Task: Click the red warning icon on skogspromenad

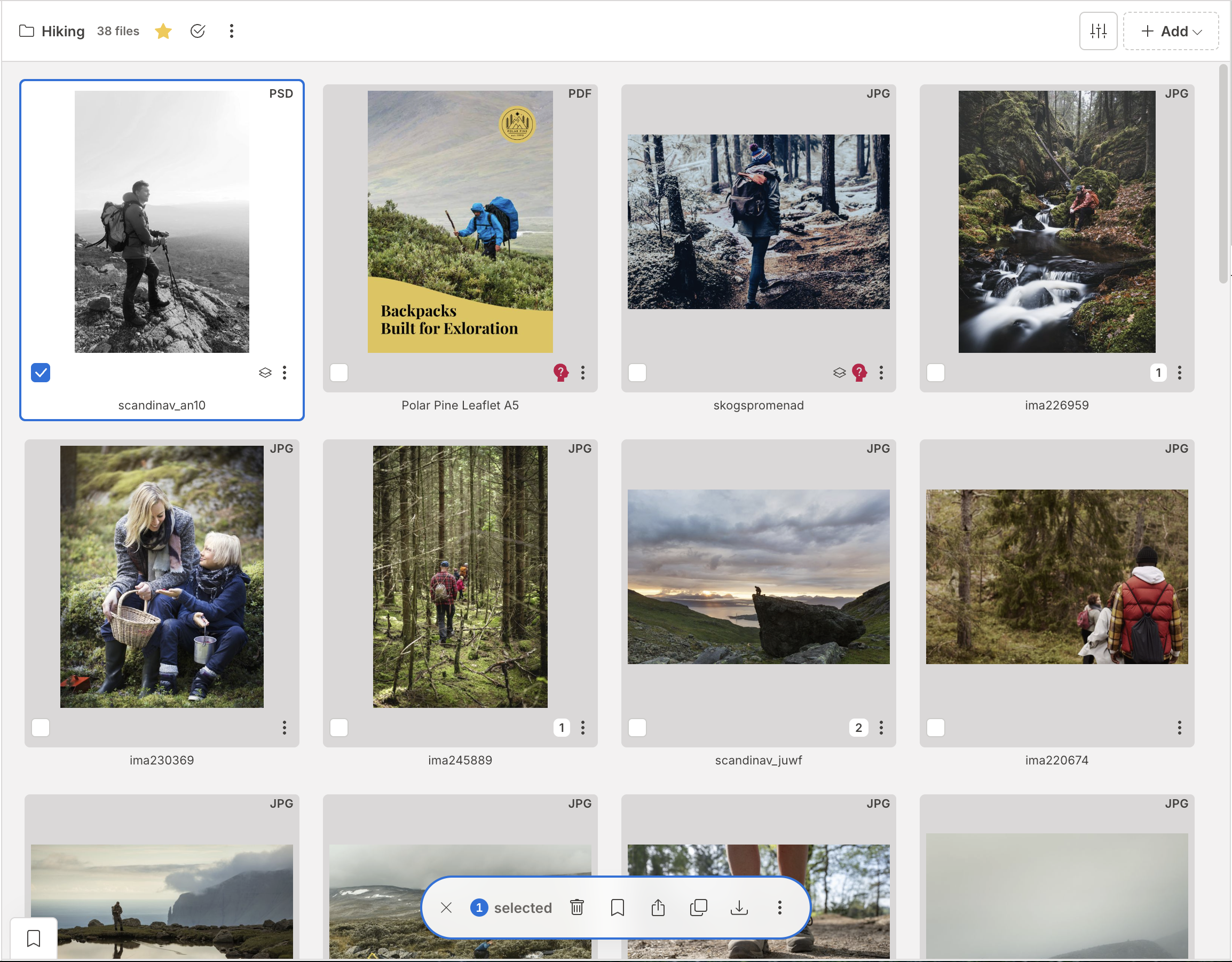Action: [859, 373]
